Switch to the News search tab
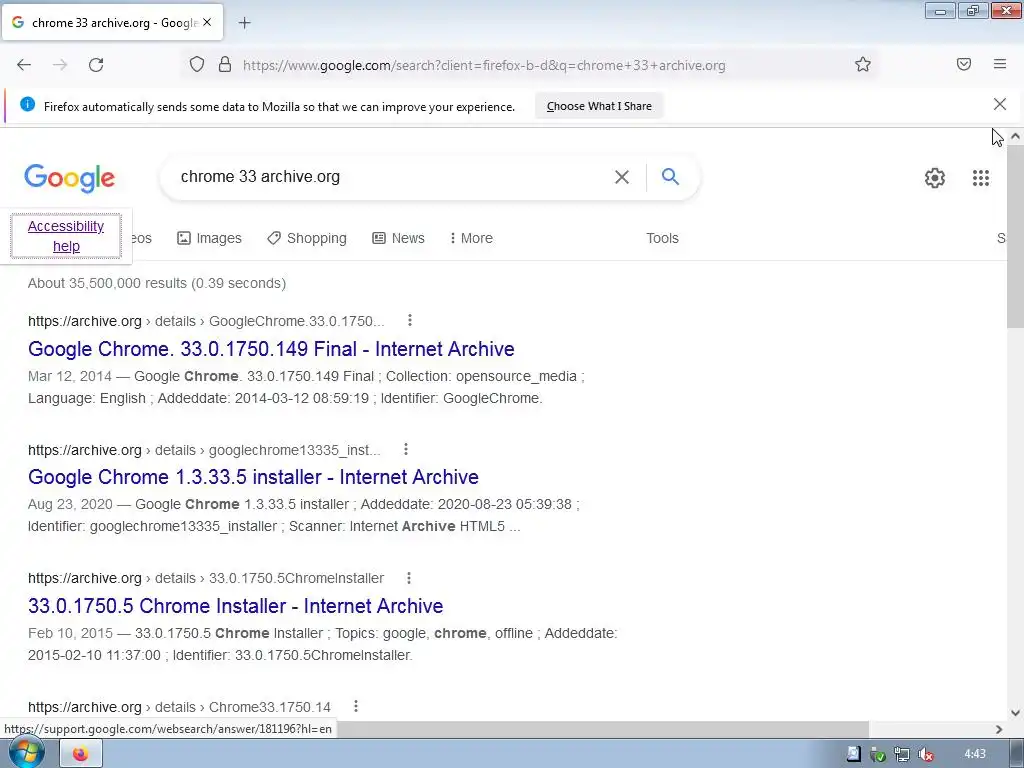The width and height of the screenshot is (1024, 768). 398,238
